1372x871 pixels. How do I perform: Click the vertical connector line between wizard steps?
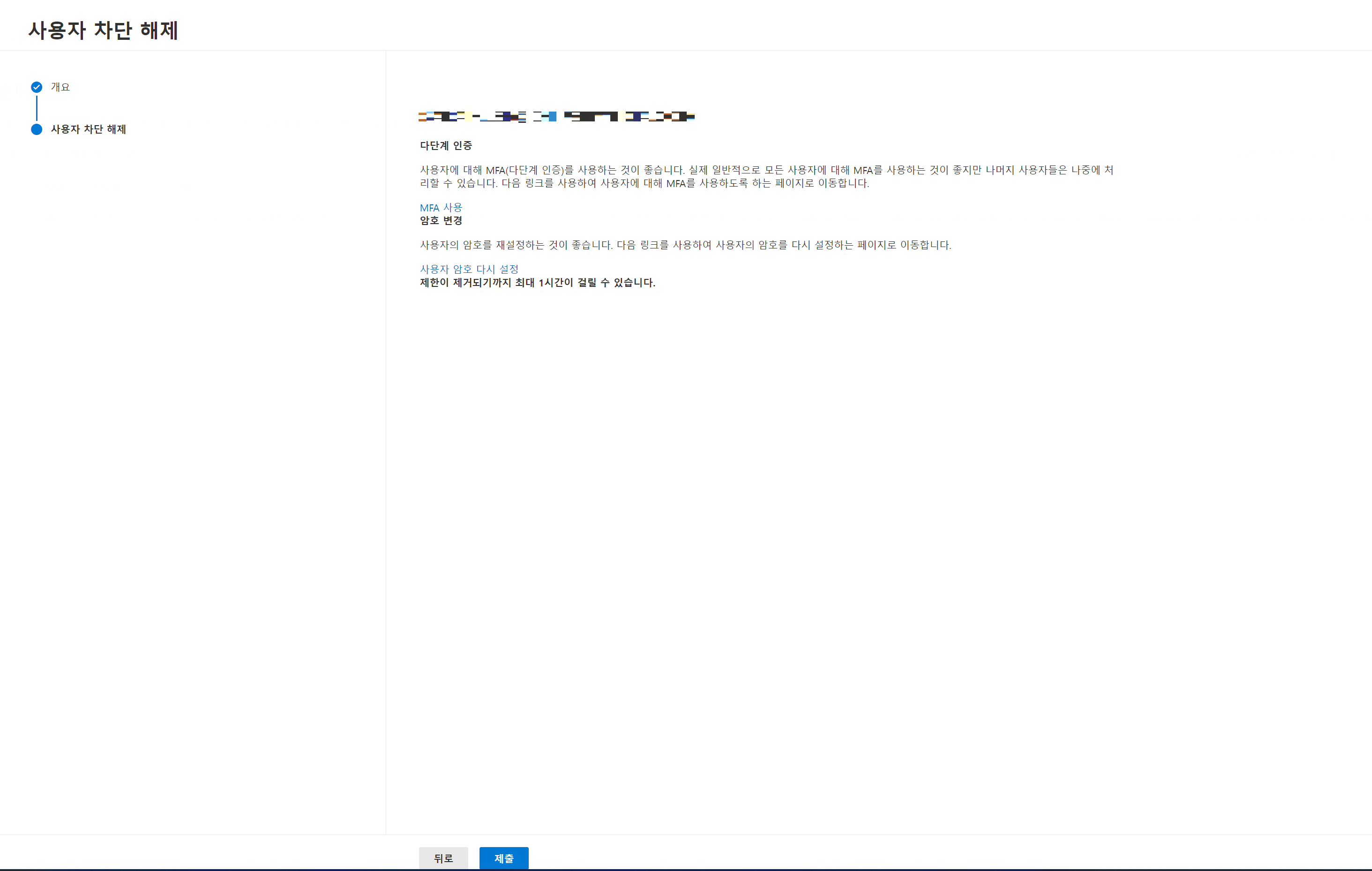37,108
